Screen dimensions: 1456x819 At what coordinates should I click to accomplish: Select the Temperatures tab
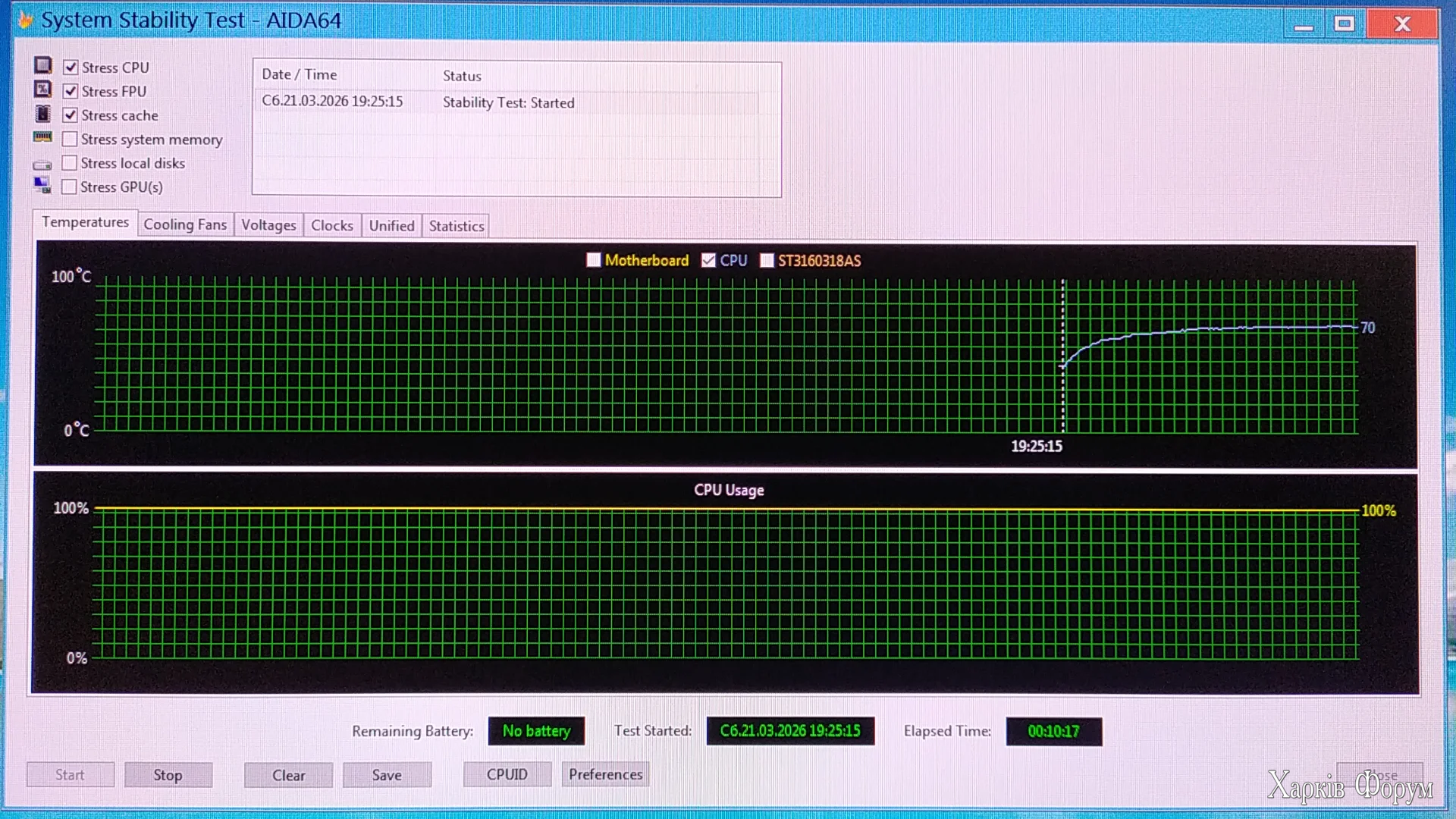coord(85,222)
